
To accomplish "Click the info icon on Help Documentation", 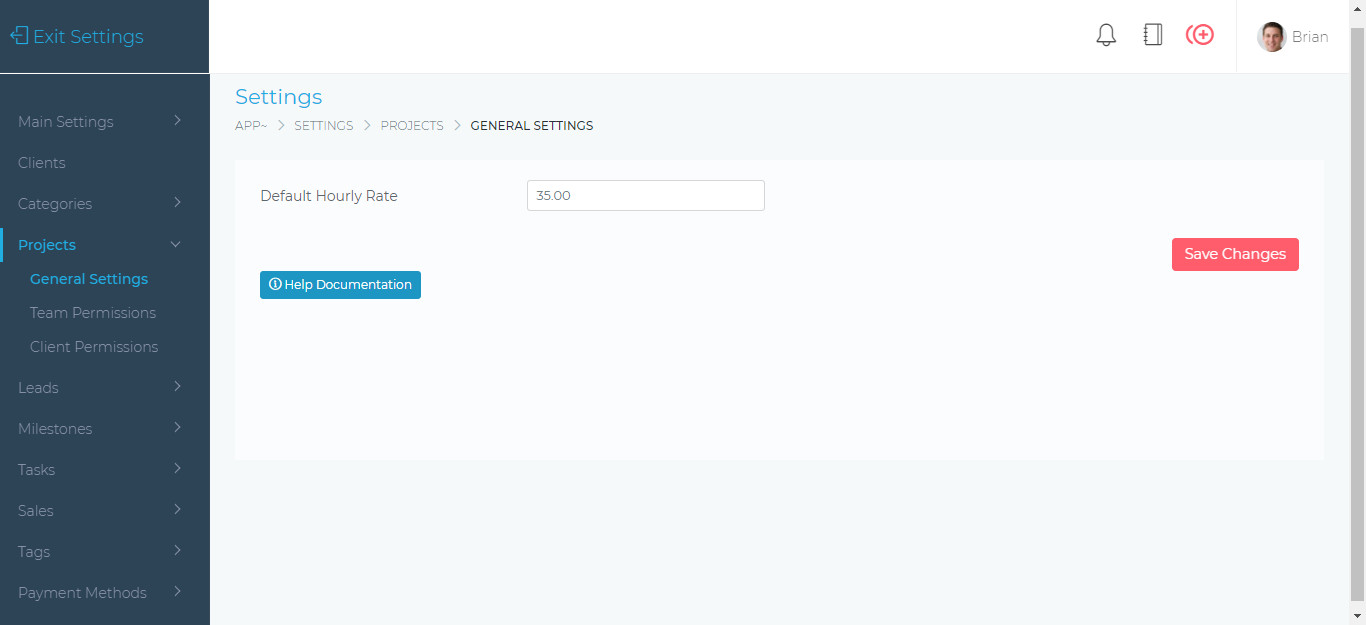I will coord(275,285).
